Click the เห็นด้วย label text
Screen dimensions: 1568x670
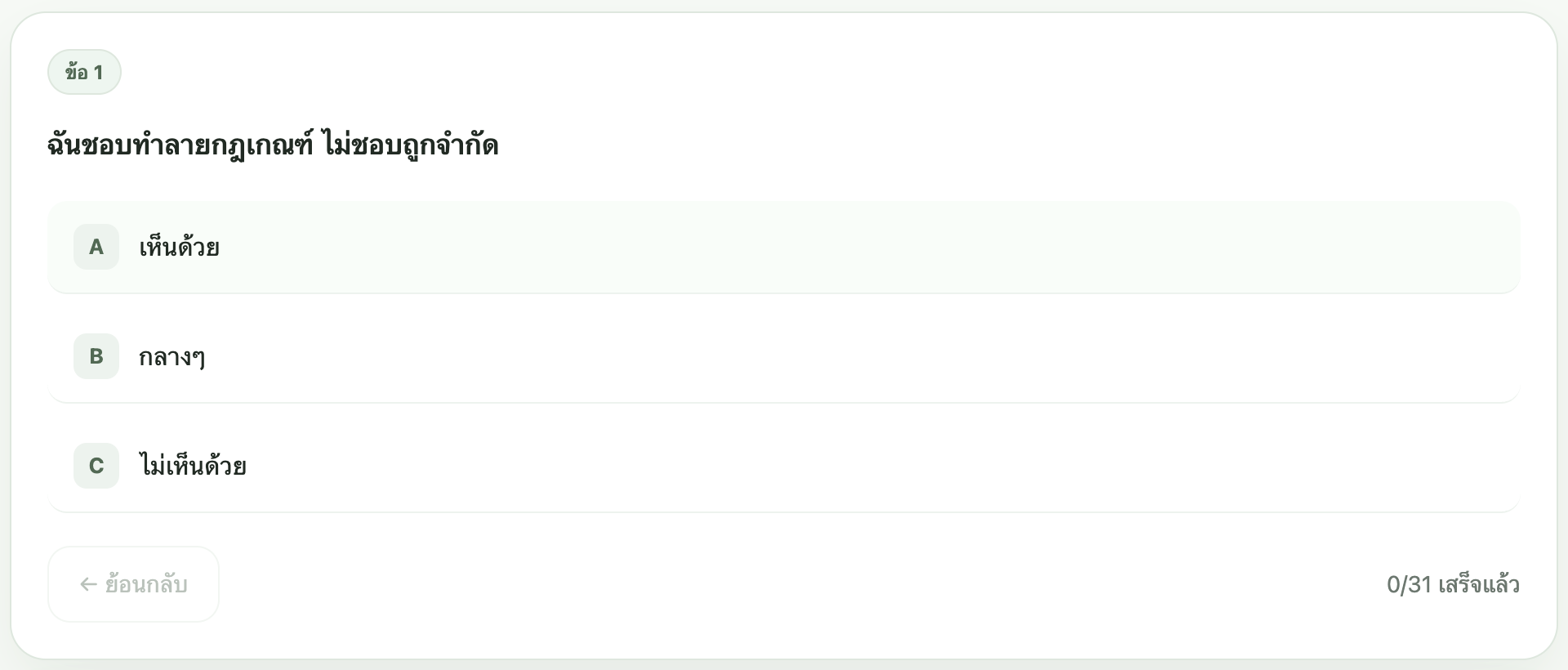click(x=179, y=248)
